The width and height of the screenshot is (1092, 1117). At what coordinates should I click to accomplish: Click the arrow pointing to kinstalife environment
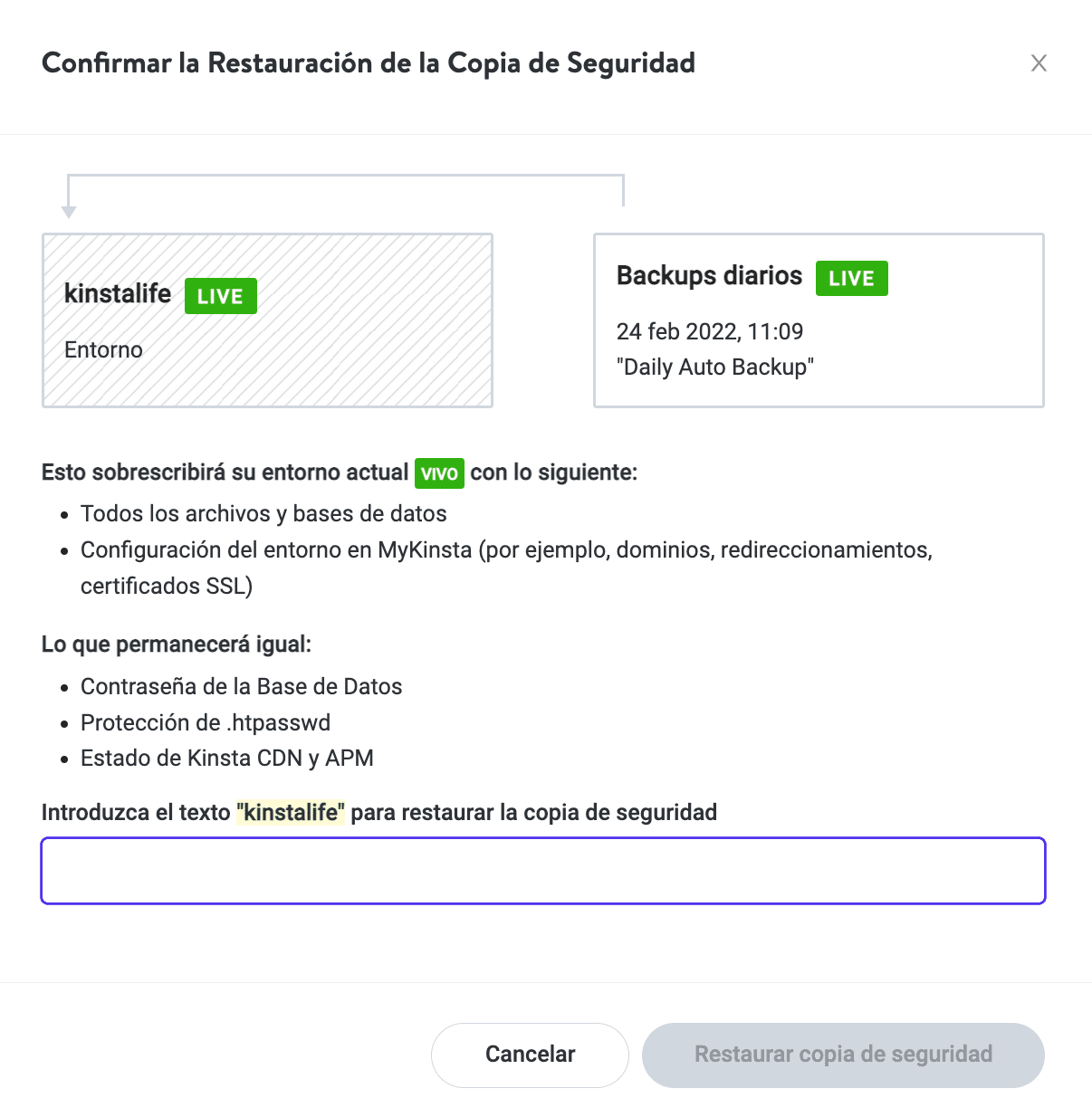tap(69, 211)
